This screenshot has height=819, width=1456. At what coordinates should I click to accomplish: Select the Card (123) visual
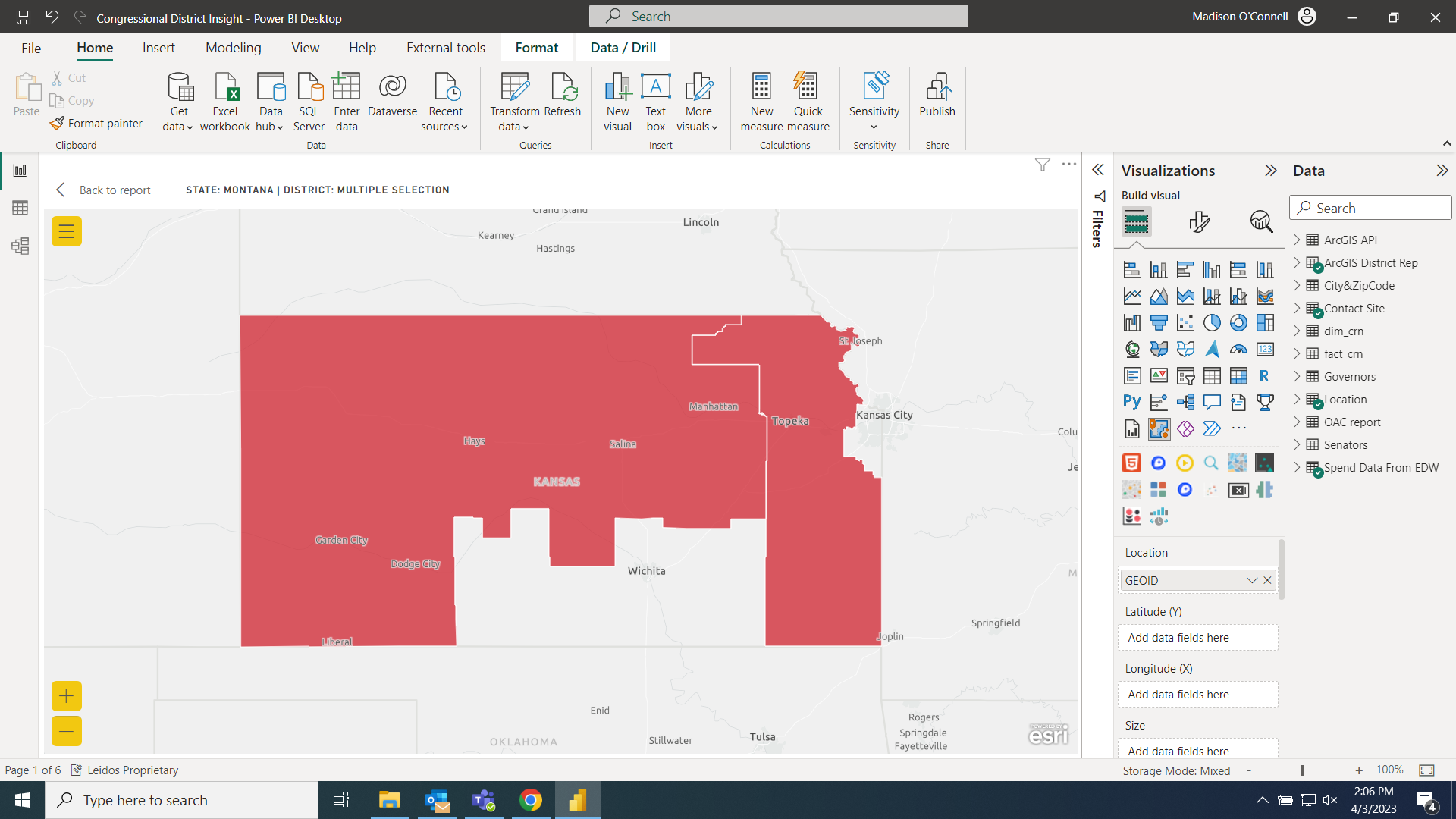pos(1265,349)
